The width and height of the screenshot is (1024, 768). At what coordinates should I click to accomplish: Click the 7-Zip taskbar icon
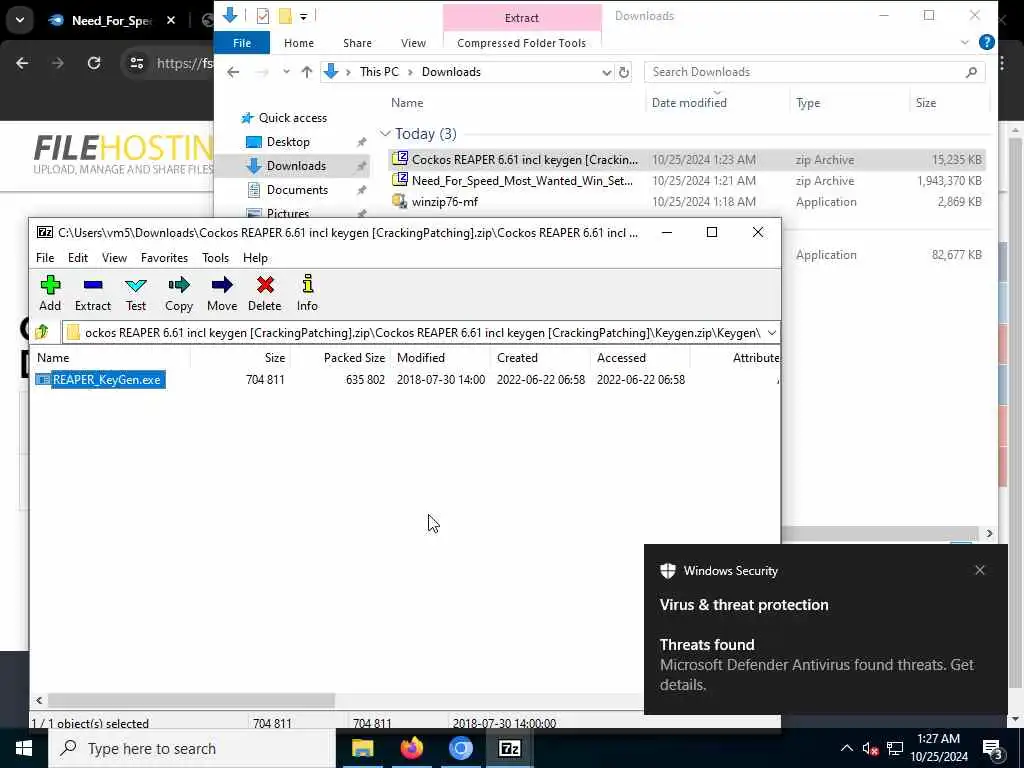click(509, 748)
